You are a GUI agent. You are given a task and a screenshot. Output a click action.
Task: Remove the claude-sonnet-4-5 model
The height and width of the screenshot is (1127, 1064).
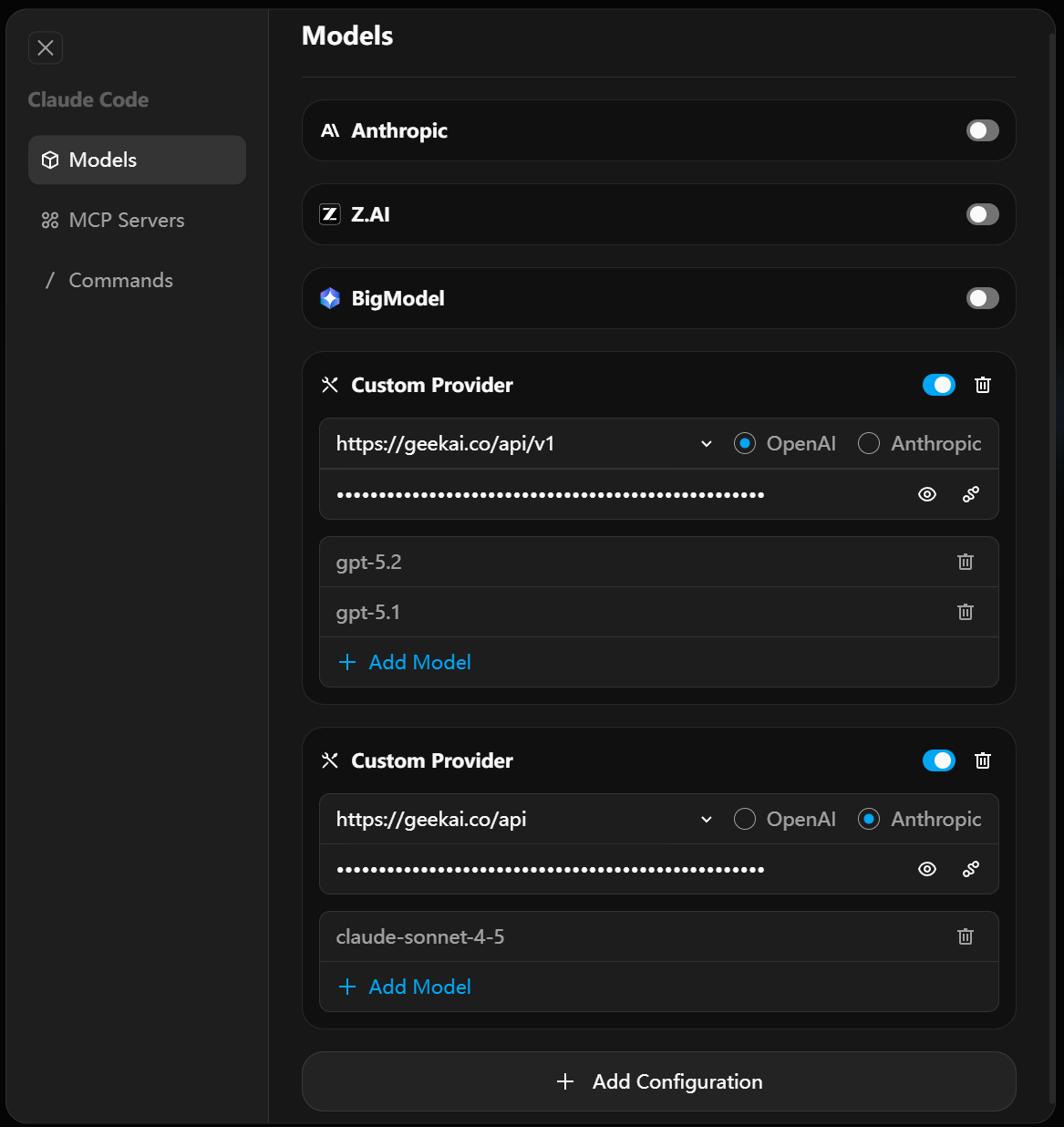click(966, 936)
